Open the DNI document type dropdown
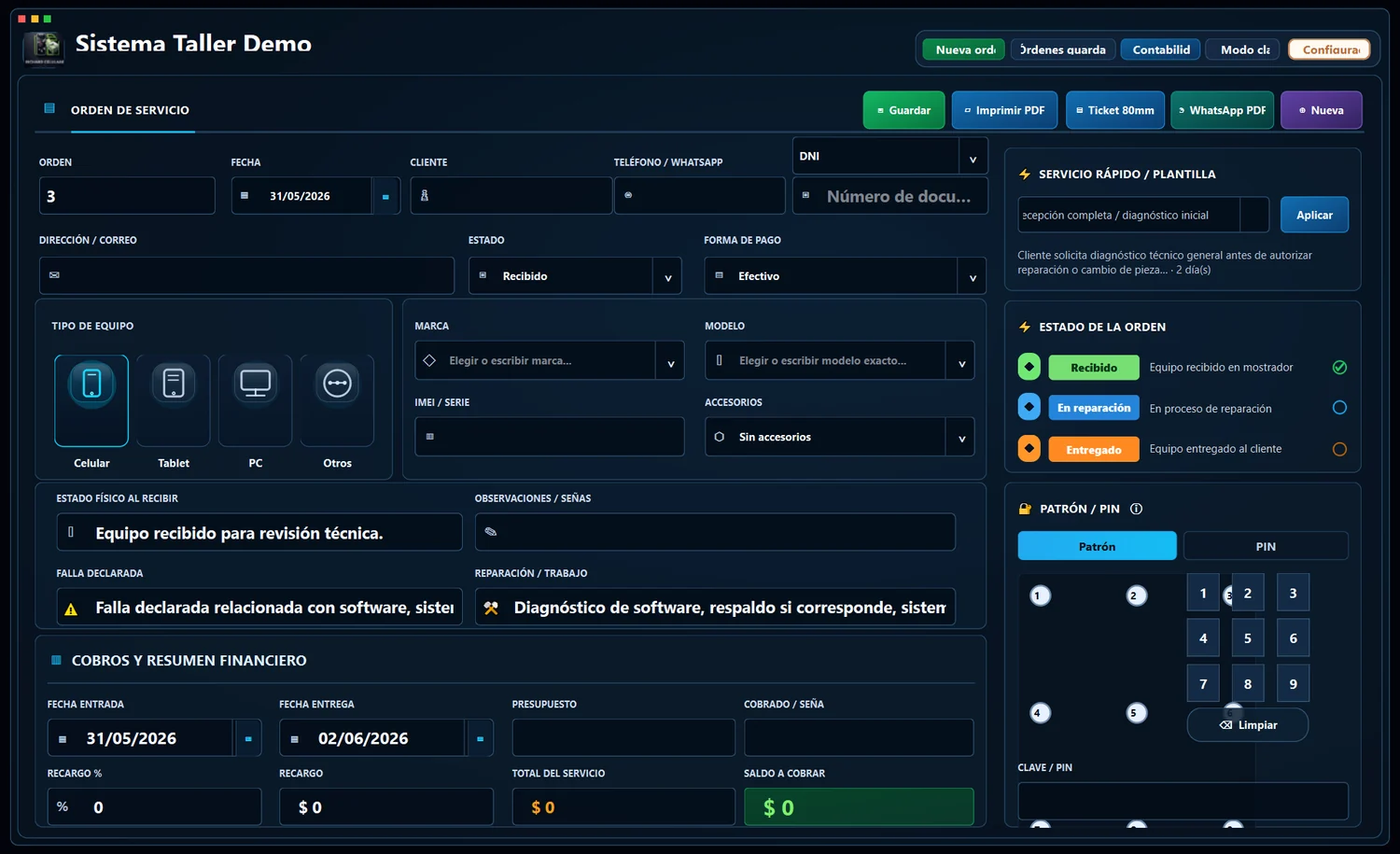This screenshot has height=854, width=1400. (889, 156)
